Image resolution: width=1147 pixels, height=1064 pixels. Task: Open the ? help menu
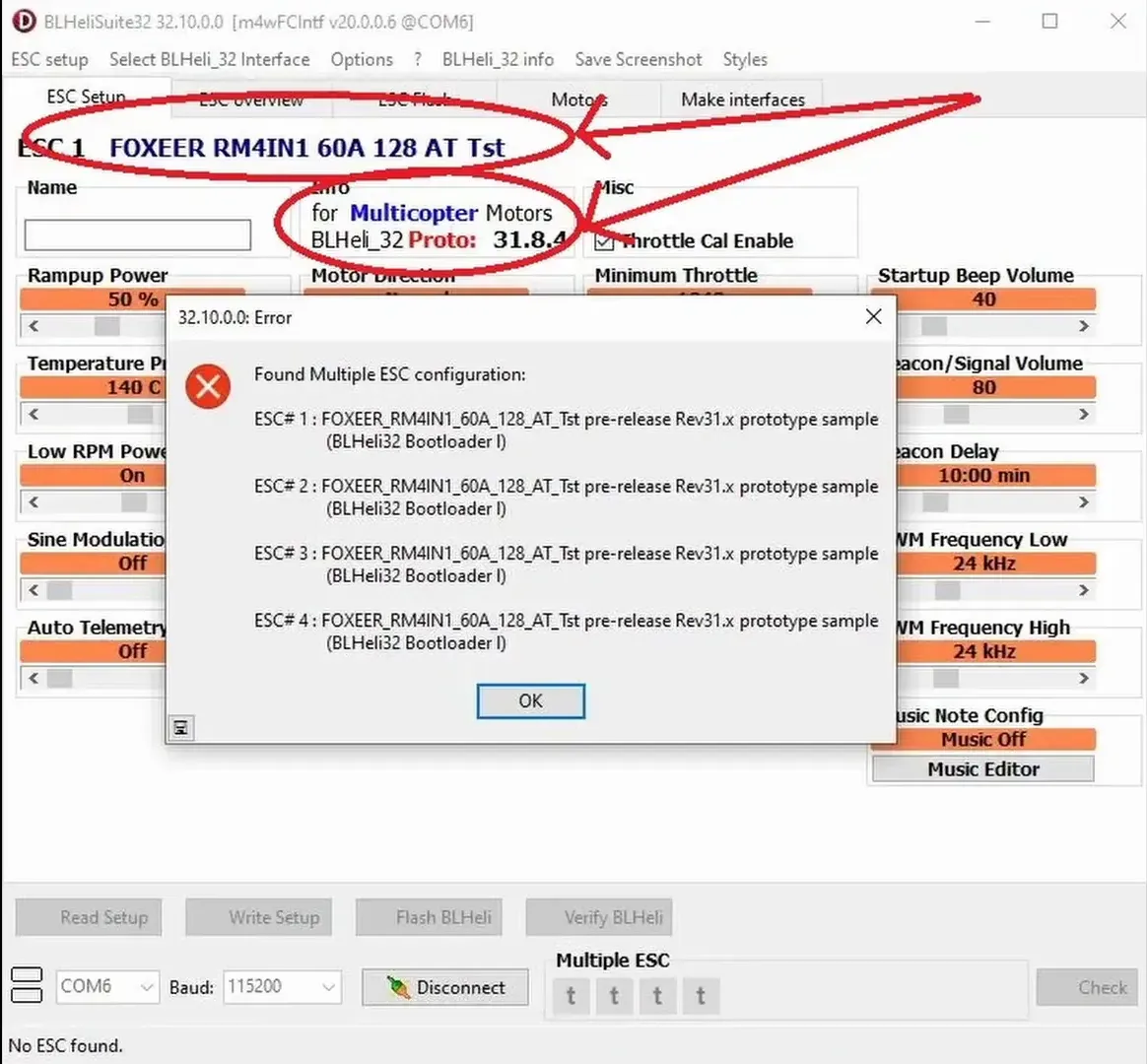click(x=418, y=59)
